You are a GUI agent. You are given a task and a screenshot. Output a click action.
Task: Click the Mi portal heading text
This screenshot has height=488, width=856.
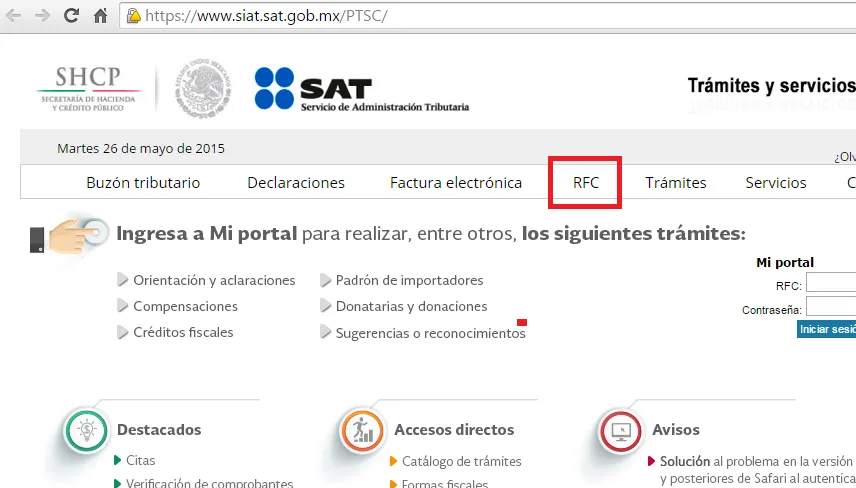click(785, 263)
